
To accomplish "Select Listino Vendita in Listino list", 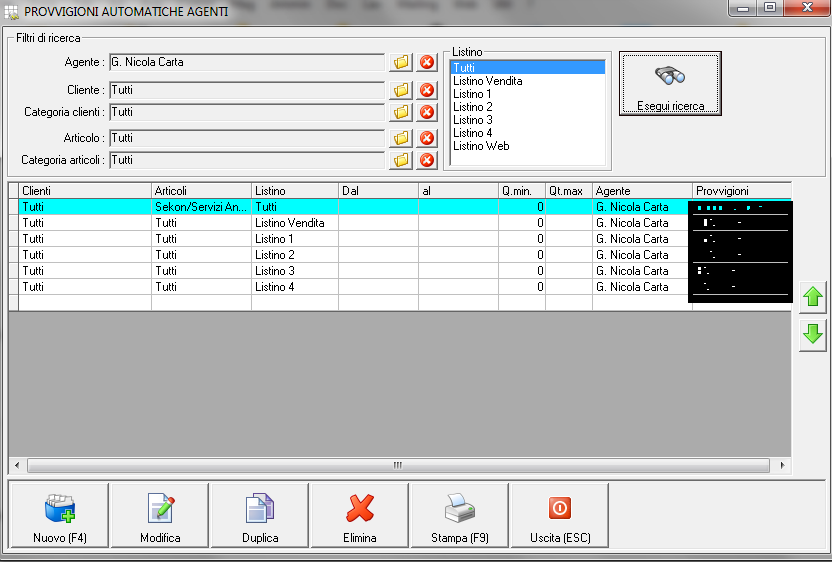I will [x=527, y=81].
